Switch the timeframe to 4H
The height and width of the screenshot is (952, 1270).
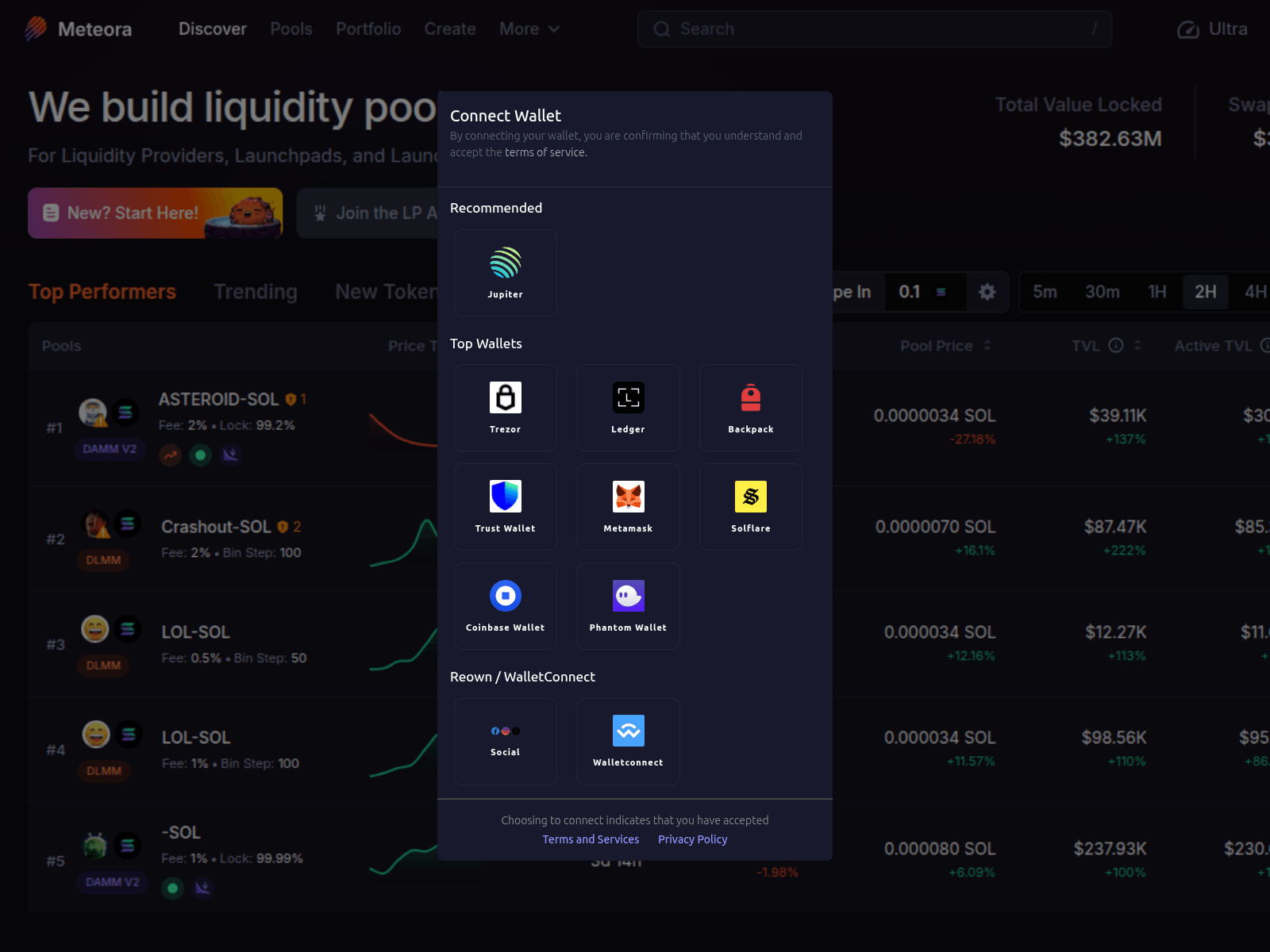pos(1256,292)
